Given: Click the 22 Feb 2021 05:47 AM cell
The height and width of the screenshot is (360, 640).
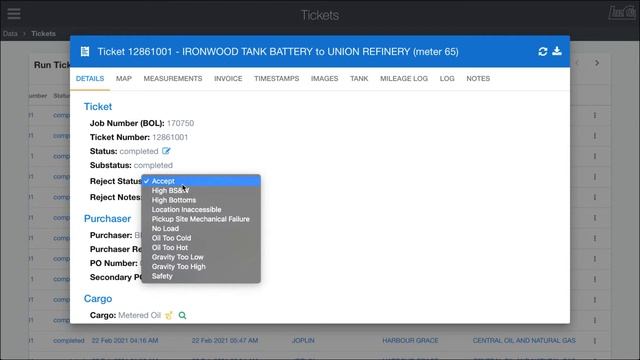Looking at the screenshot, I should (225, 340).
